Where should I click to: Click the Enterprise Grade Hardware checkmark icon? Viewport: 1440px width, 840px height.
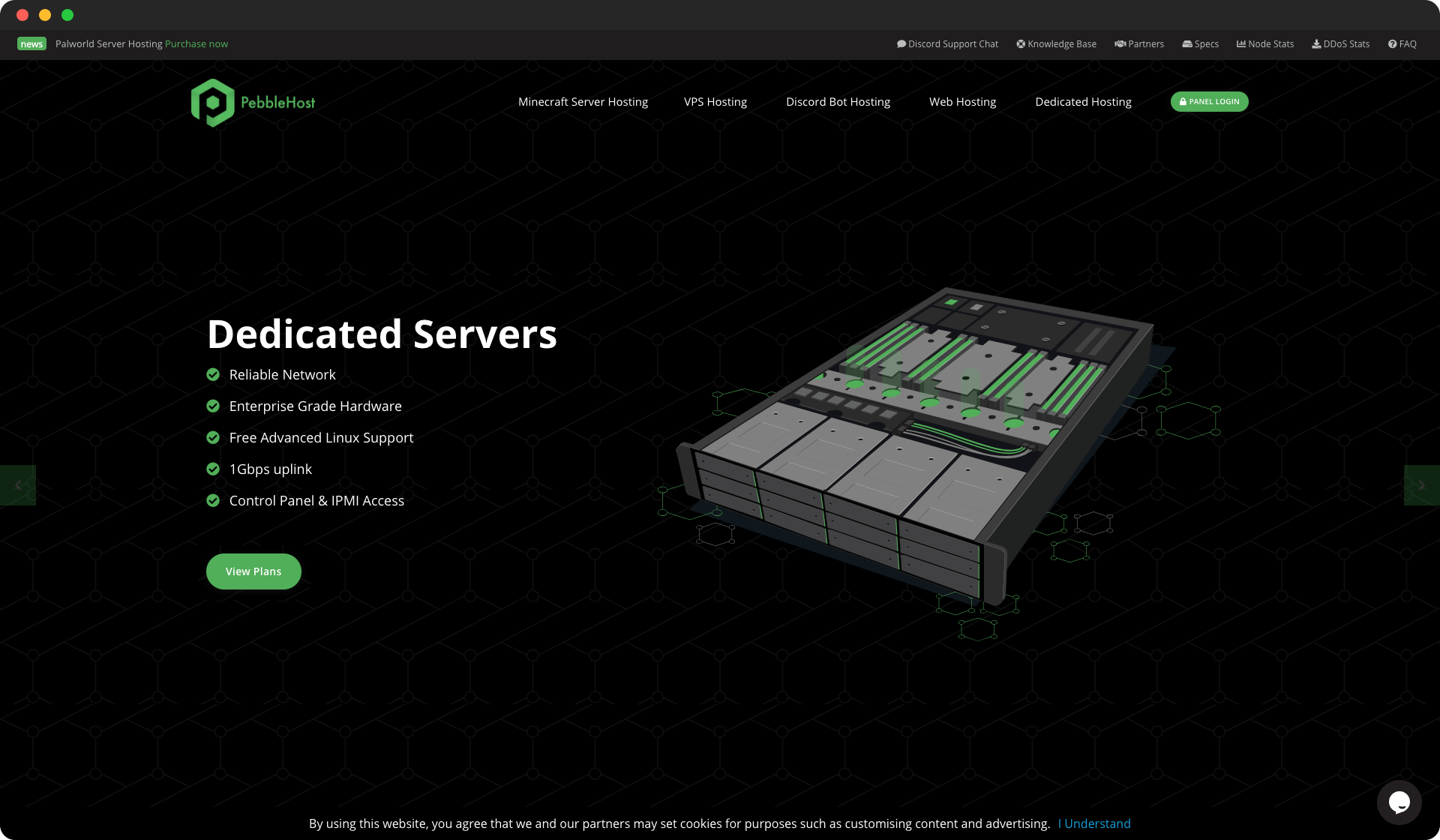pyautogui.click(x=213, y=406)
